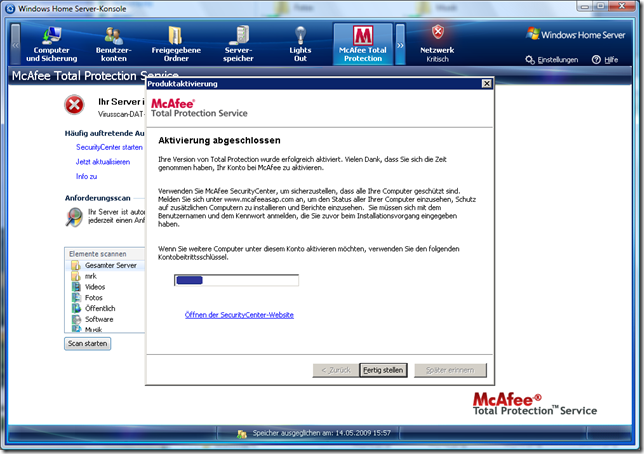The height and width of the screenshot is (454, 644).
Task: Select the McAfee Total Protection tab
Action: pyautogui.click(x=363, y=44)
